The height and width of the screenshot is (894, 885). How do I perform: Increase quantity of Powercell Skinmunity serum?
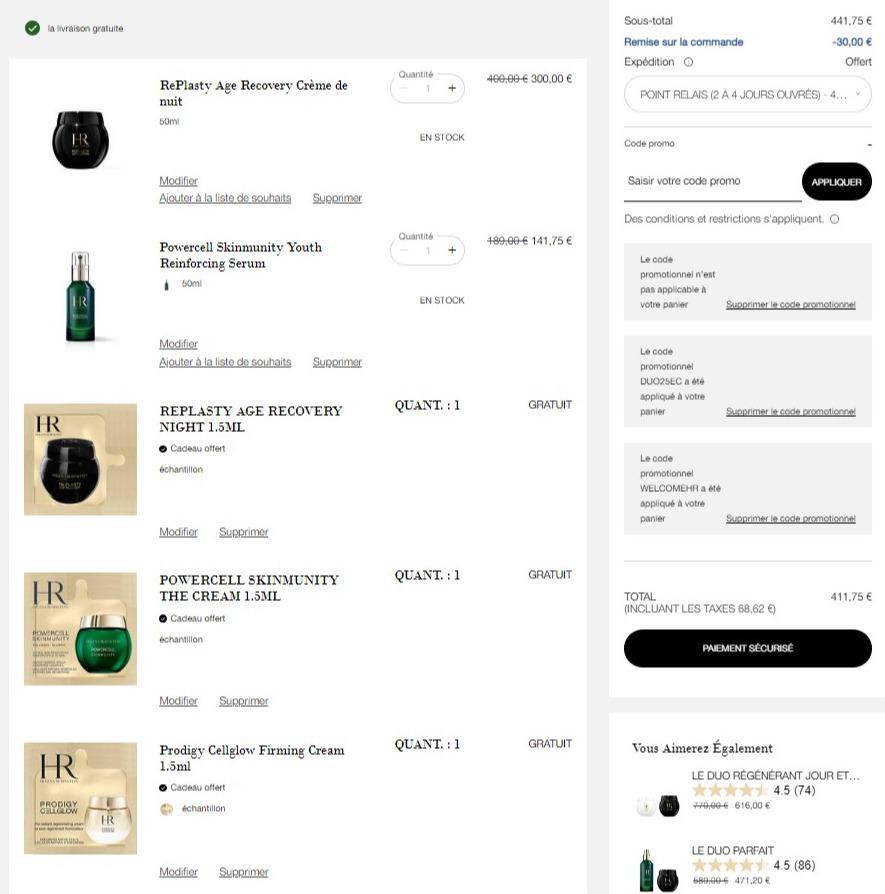(x=452, y=250)
